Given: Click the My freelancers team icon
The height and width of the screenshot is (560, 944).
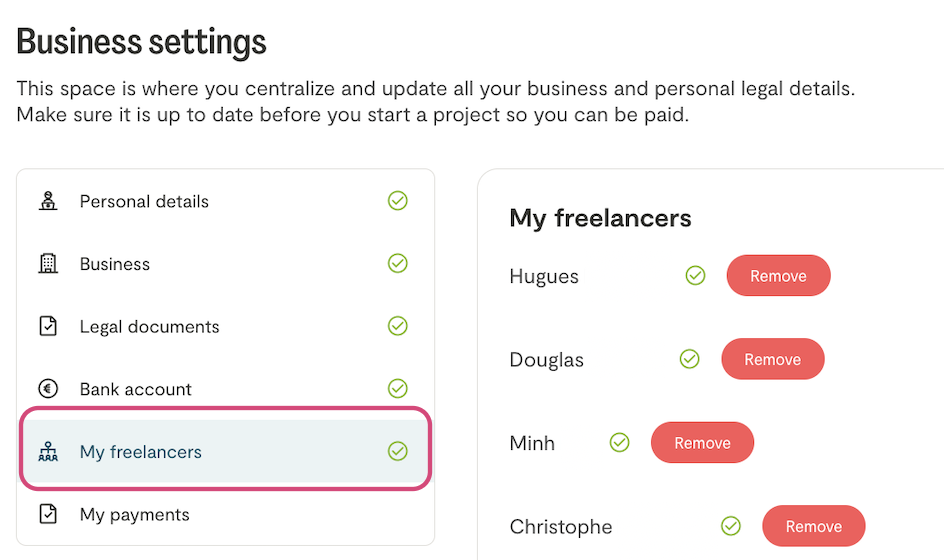Looking at the screenshot, I should pos(48,452).
